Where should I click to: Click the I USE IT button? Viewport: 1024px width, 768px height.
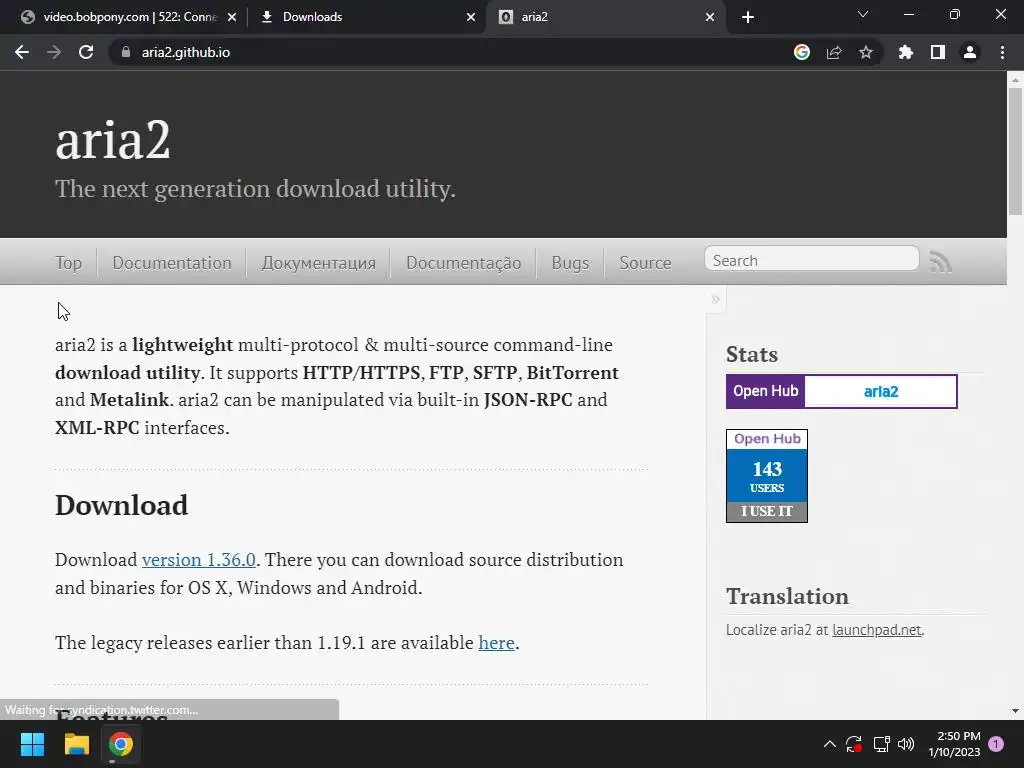point(767,511)
